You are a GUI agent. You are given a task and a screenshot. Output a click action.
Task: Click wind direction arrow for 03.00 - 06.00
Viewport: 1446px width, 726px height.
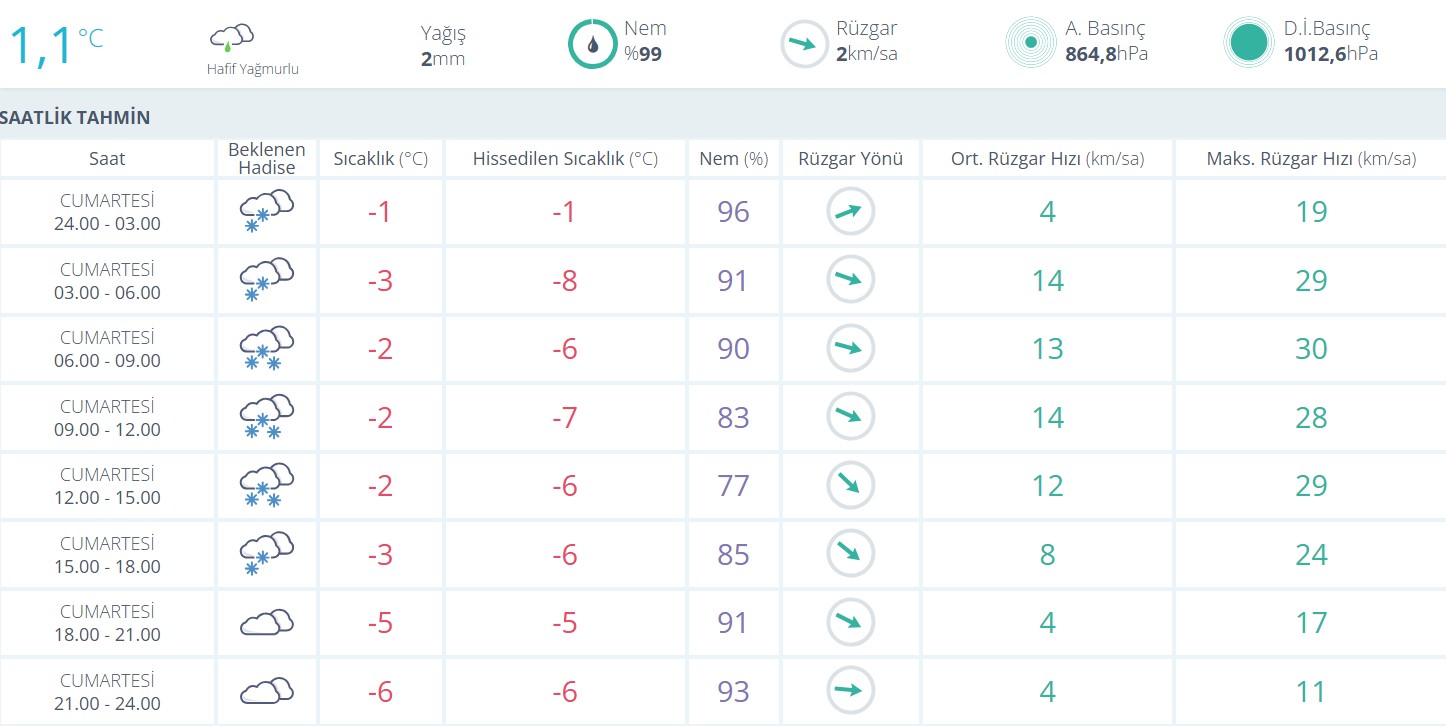(850, 280)
